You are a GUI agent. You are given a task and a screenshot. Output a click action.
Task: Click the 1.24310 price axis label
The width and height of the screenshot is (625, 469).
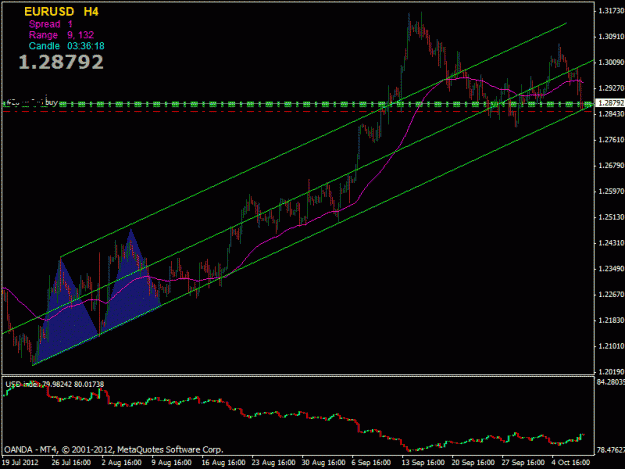click(x=611, y=243)
